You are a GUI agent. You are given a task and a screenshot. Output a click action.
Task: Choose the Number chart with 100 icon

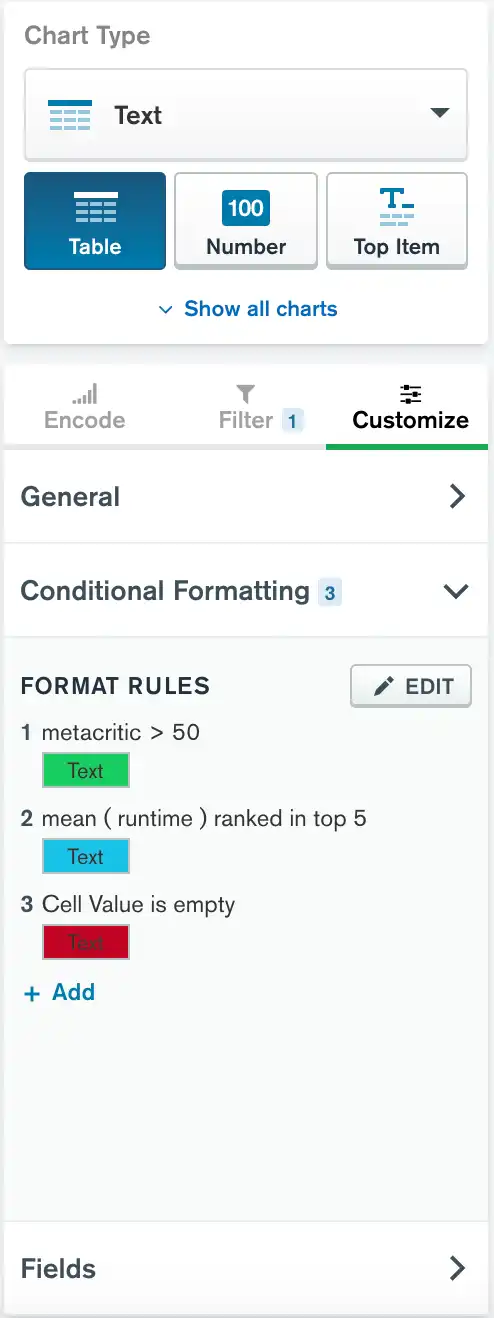point(246,207)
